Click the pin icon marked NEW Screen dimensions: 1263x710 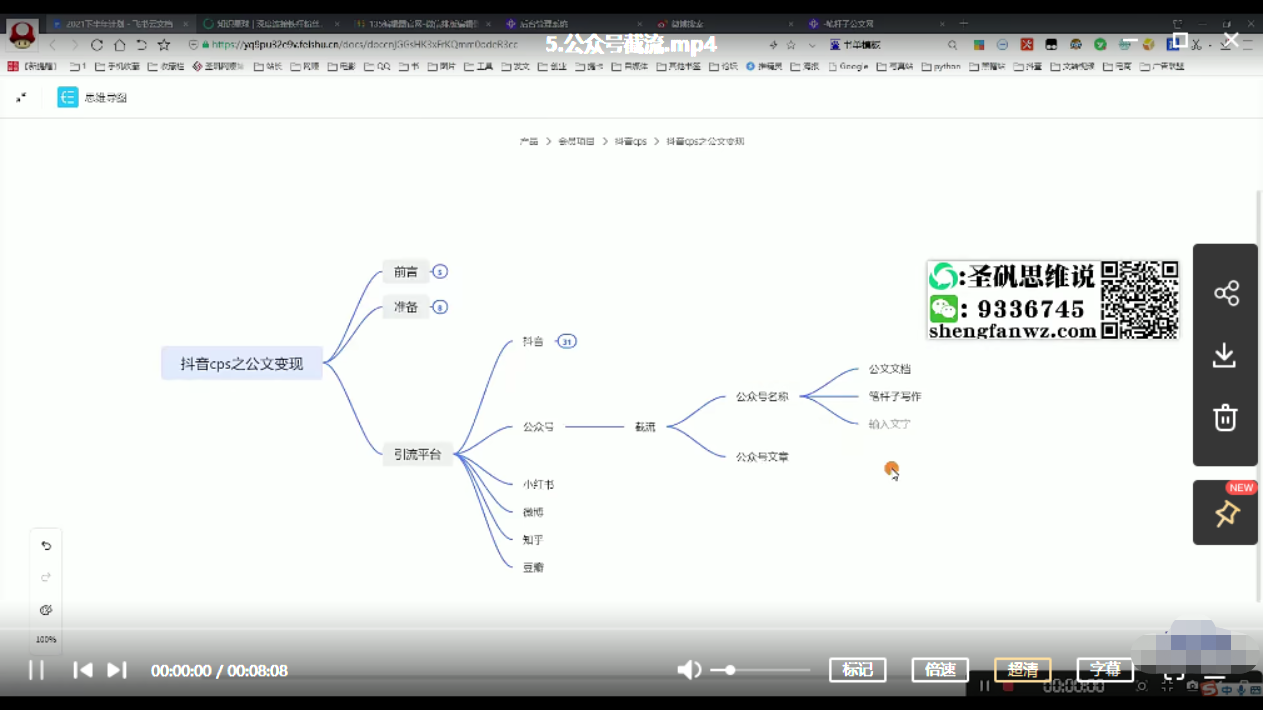(x=1226, y=513)
